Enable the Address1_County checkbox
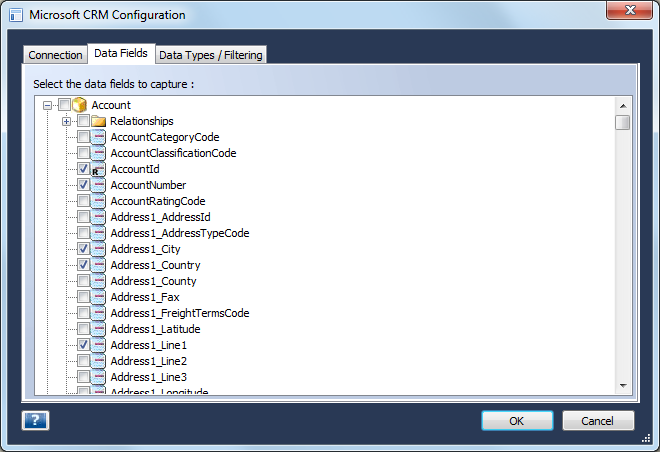 [x=83, y=281]
